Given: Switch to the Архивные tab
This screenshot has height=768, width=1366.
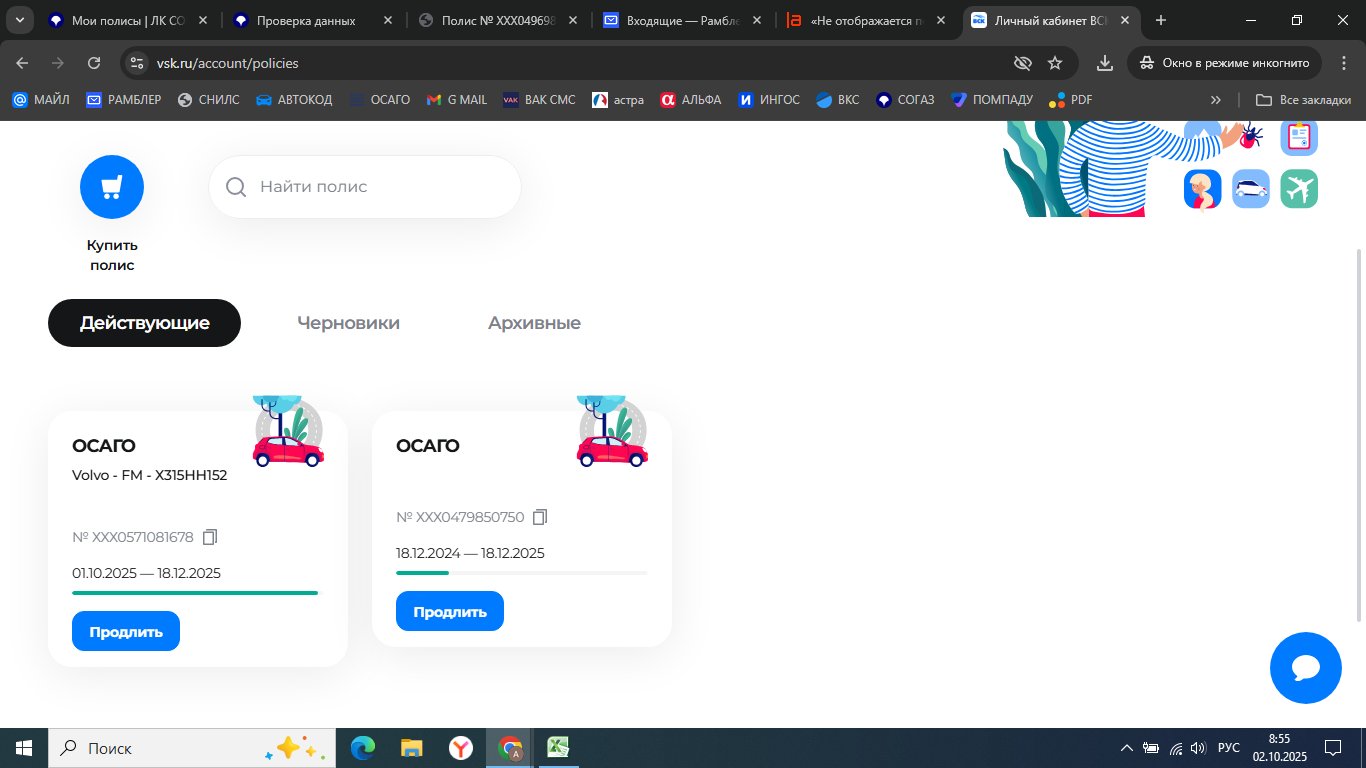Looking at the screenshot, I should (534, 323).
